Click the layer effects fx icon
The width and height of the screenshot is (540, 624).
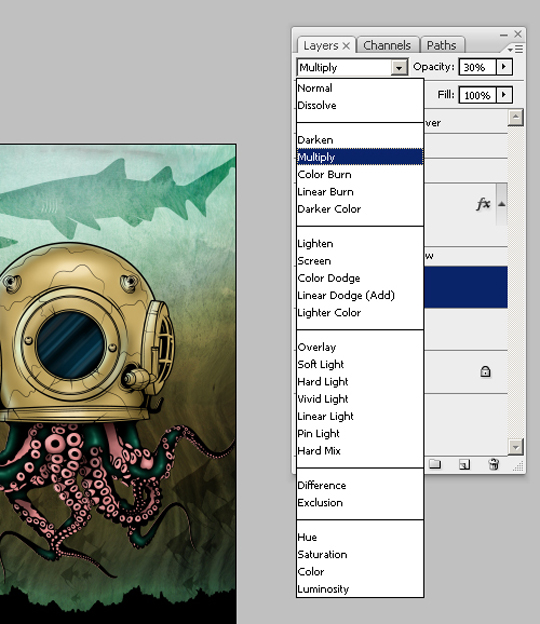(x=483, y=204)
